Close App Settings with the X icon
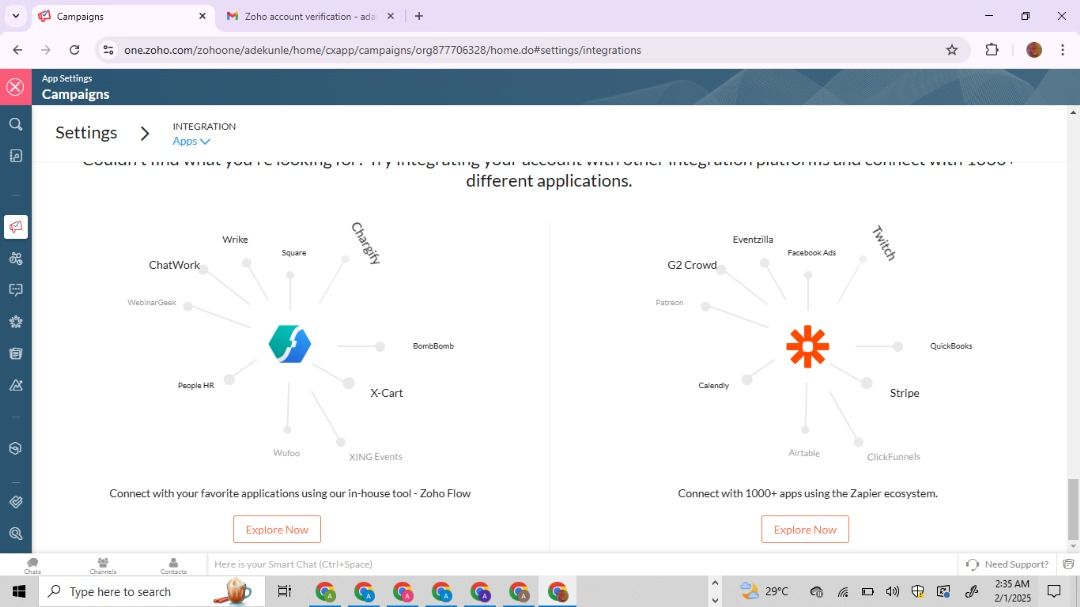The width and height of the screenshot is (1080, 607). click(15, 87)
